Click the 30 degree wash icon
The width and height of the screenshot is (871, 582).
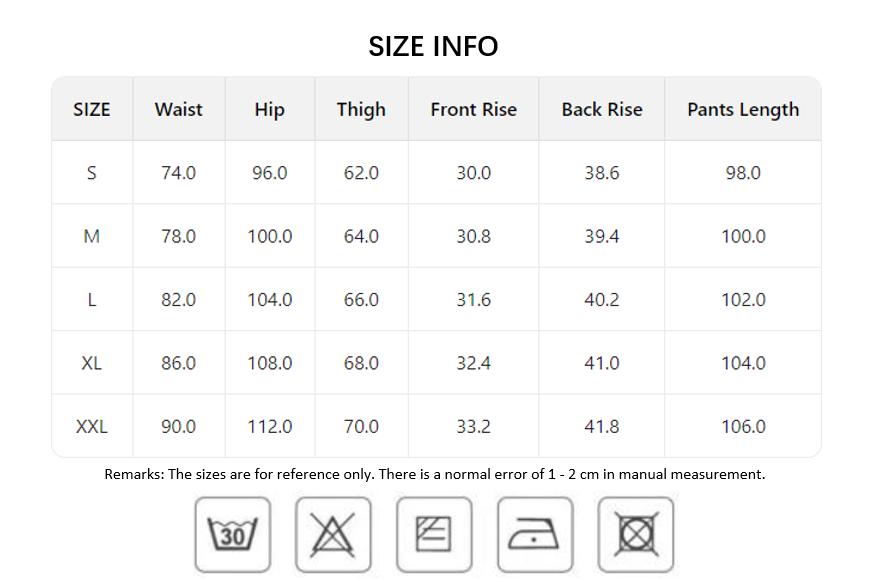[233, 534]
